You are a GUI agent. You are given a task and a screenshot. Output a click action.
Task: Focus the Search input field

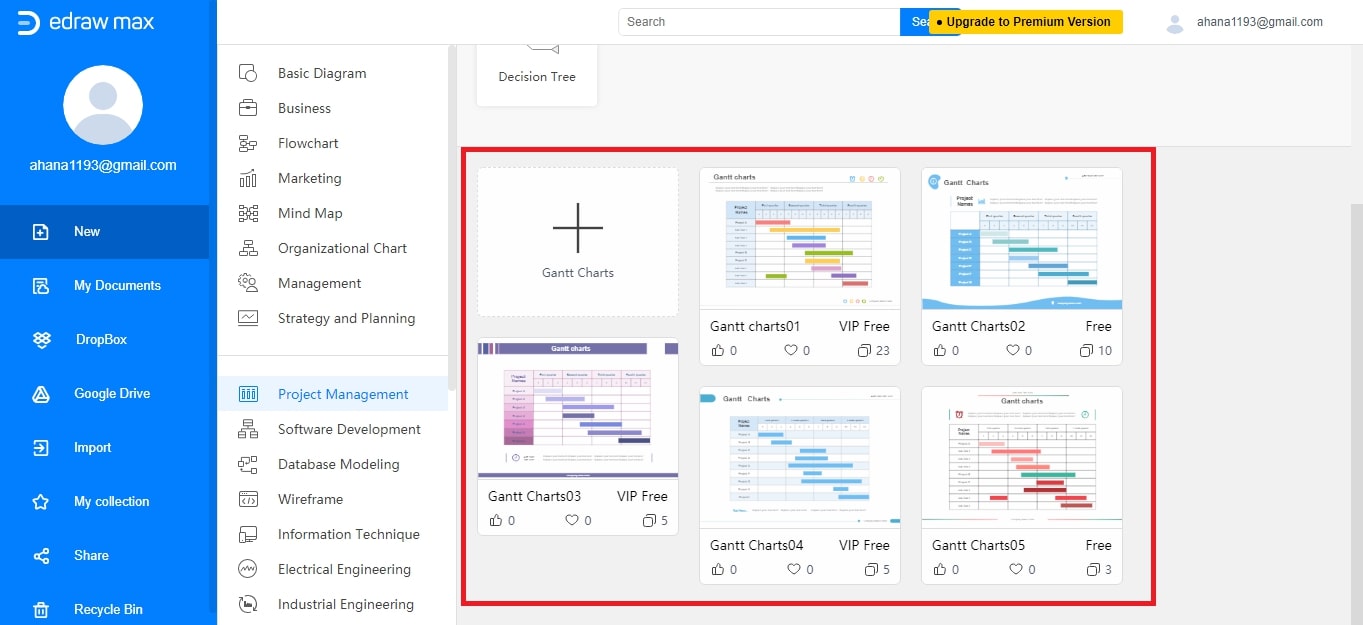(759, 22)
